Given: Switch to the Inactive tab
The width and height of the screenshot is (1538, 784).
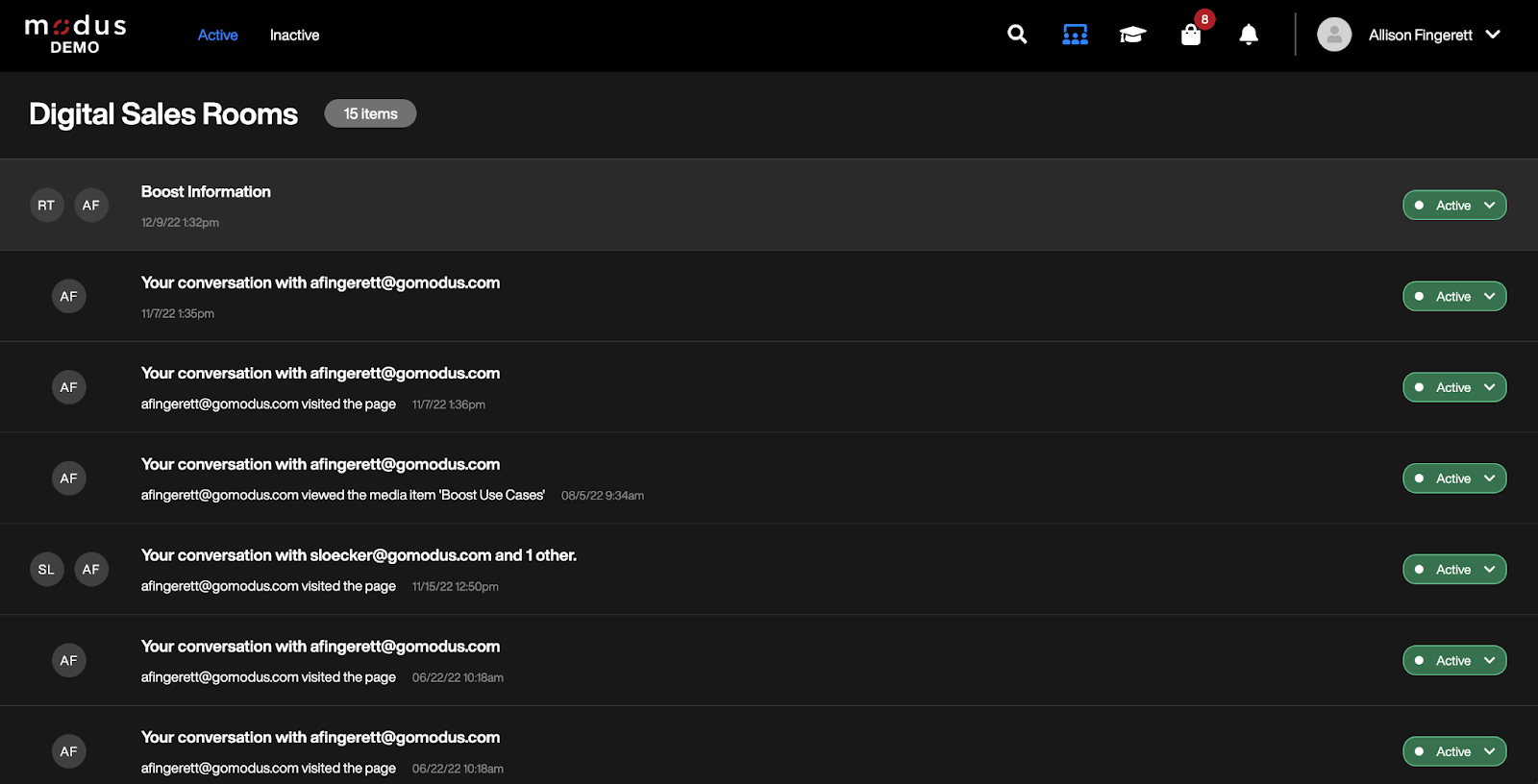Looking at the screenshot, I should (x=294, y=35).
